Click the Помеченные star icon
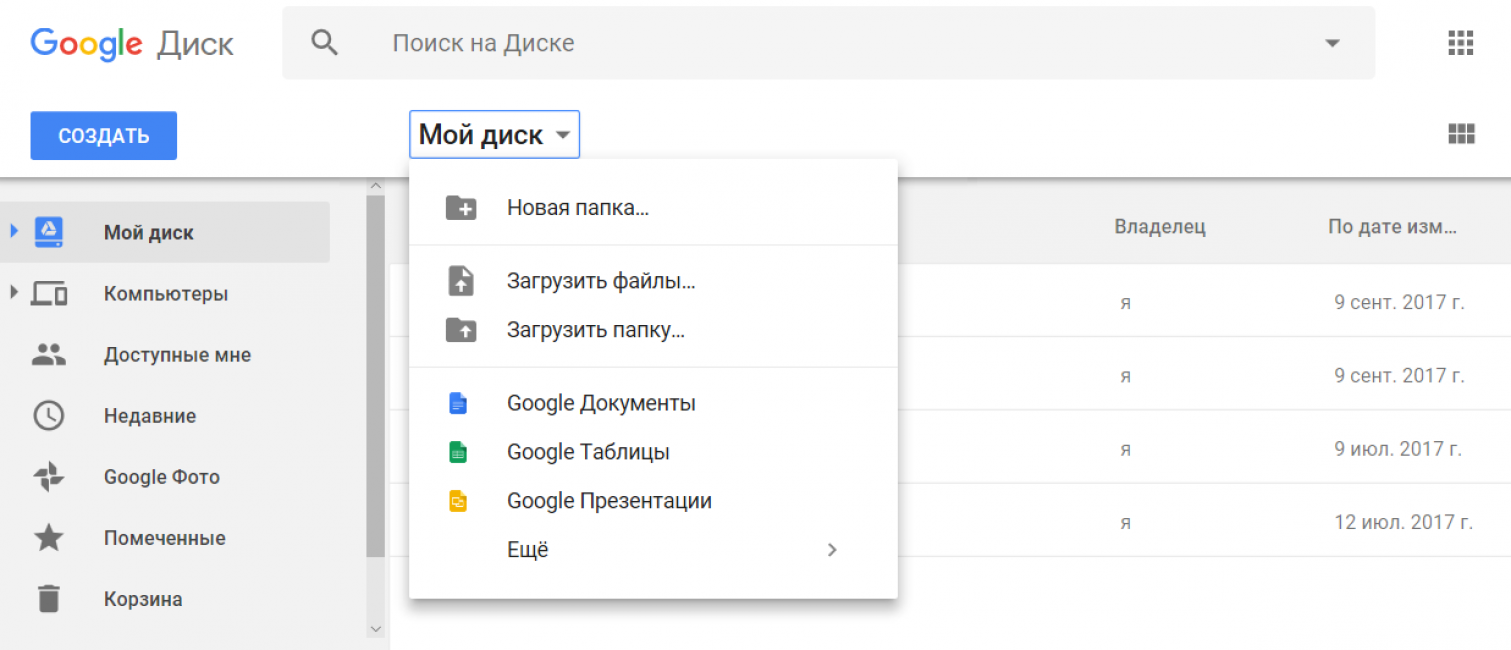Screen dimensions: 1511x650 tap(49, 538)
